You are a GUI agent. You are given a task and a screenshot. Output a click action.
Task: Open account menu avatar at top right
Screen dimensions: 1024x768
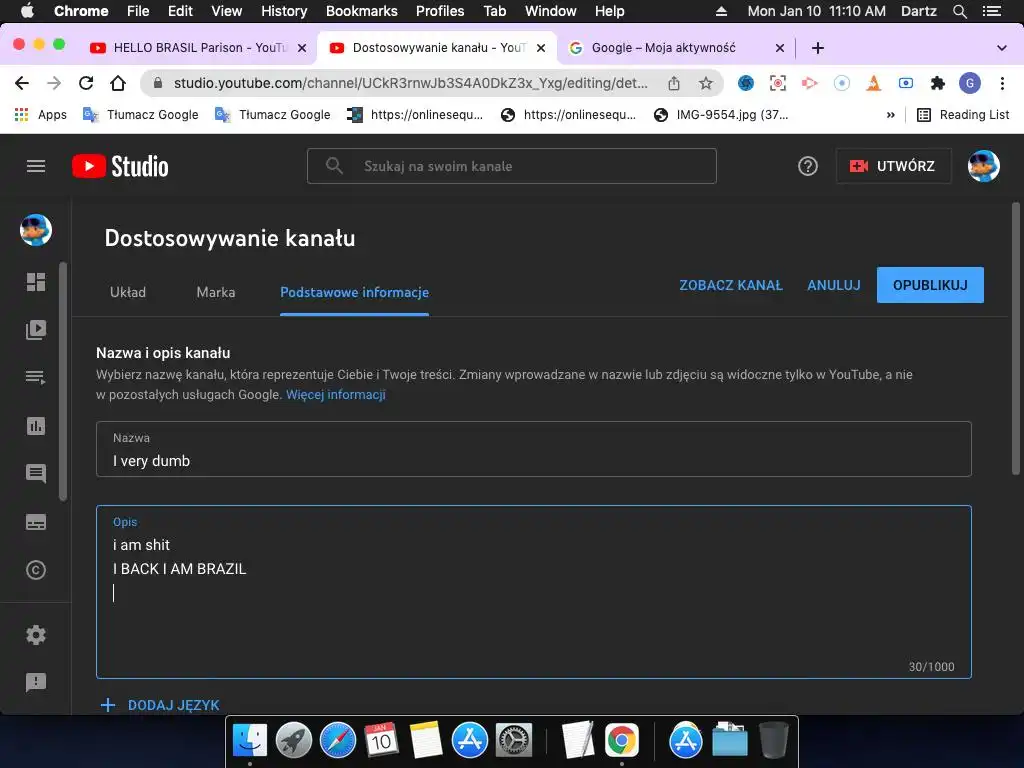coord(984,166)
